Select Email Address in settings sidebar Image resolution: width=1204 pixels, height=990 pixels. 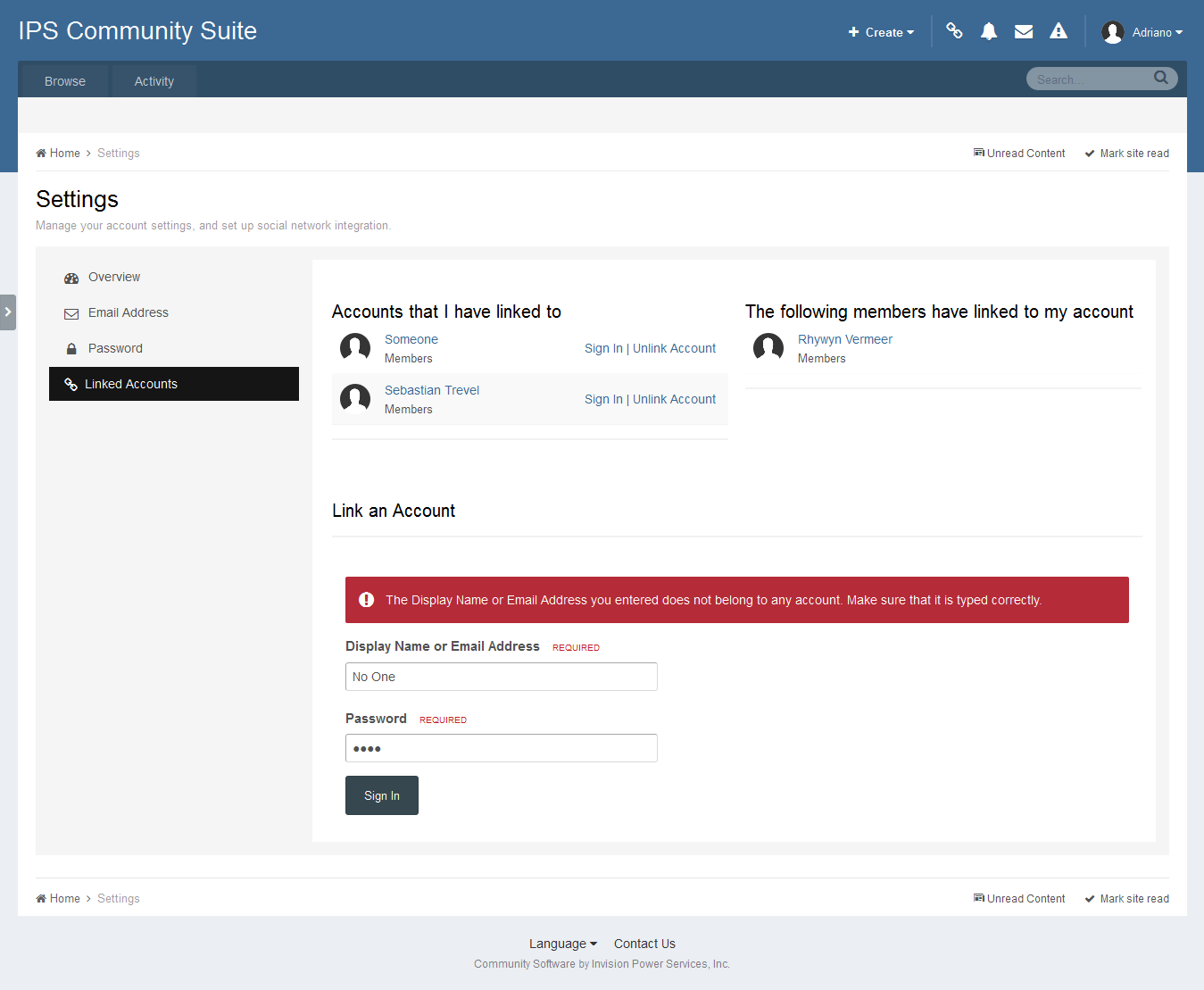174,313
